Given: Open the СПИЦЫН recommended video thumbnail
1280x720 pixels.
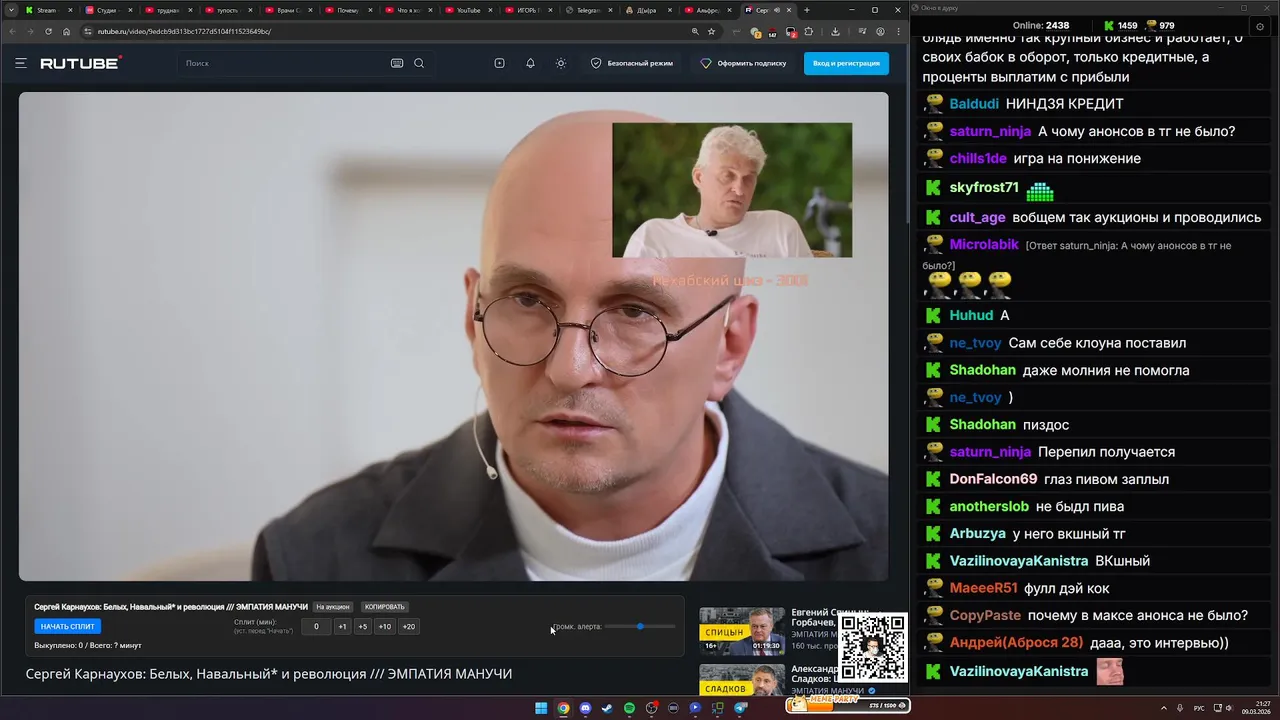Looking at the screenshot, I should click(x=742, y=630).
